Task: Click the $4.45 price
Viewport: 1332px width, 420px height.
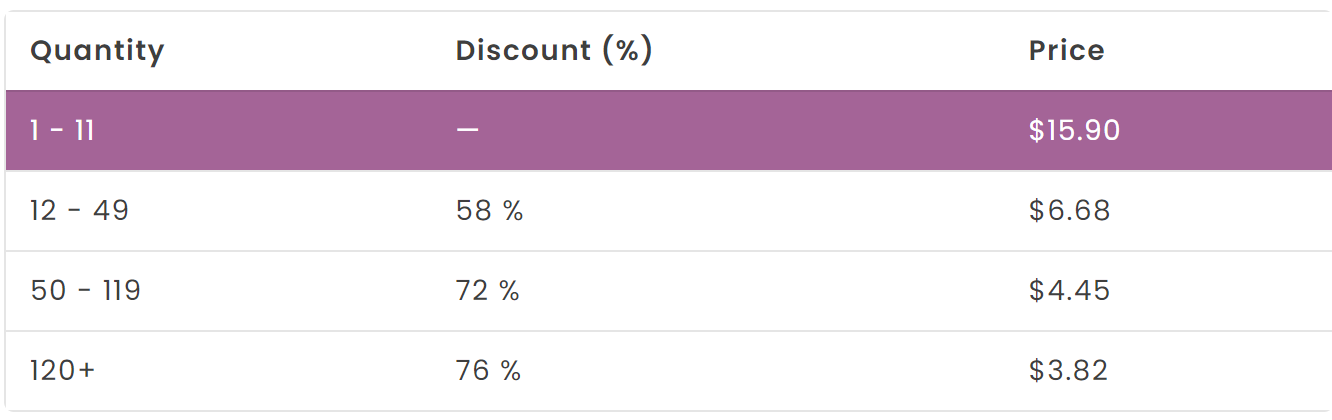Action: tap(1069, 291)
